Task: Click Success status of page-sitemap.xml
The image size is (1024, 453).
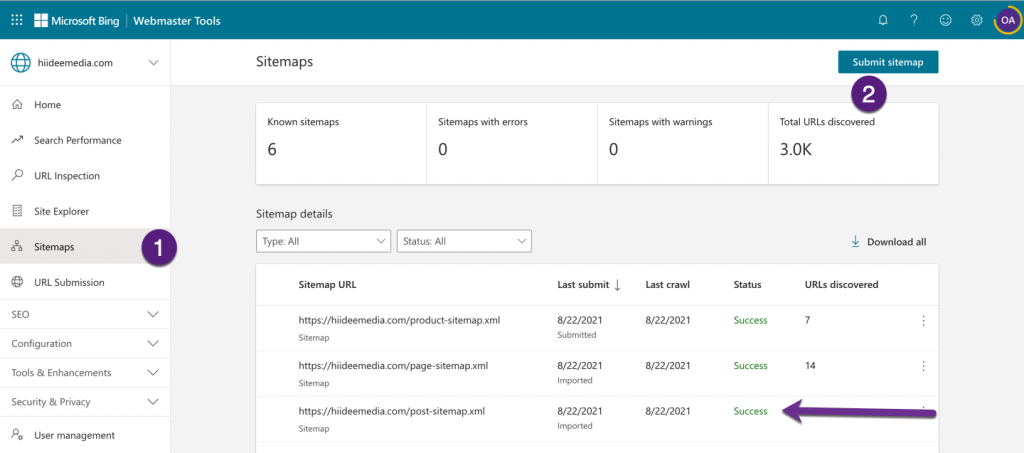Action: click(750, 366)
